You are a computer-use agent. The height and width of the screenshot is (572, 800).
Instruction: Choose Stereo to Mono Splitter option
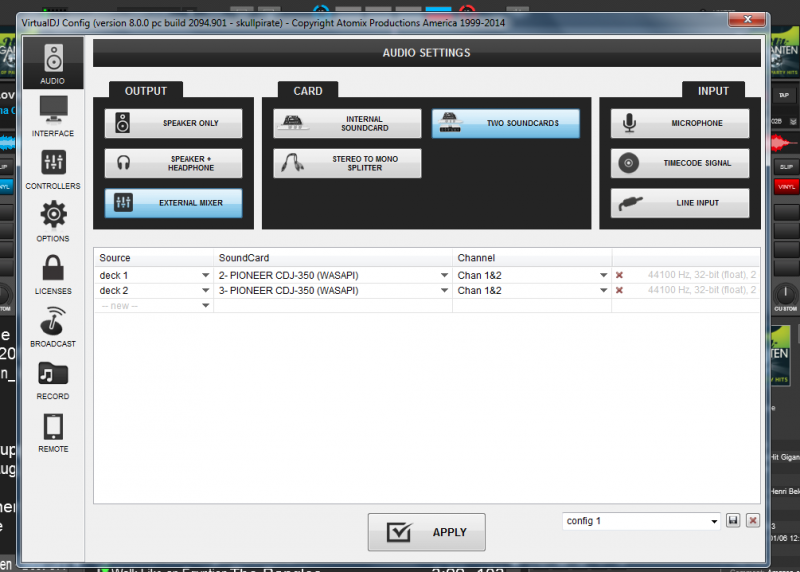point(347,163)
